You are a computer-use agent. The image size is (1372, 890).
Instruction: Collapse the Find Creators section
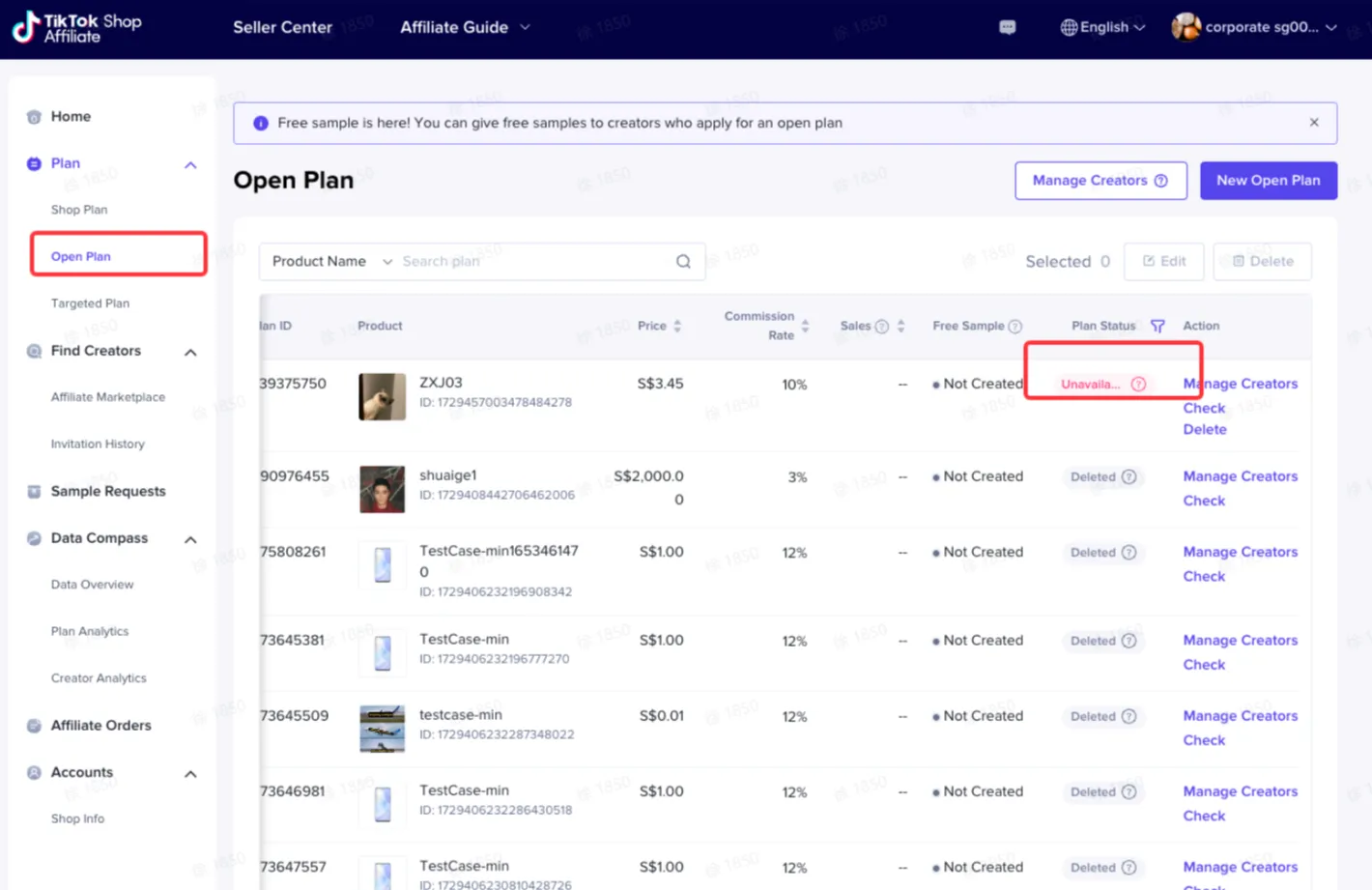tap(190, 353)
